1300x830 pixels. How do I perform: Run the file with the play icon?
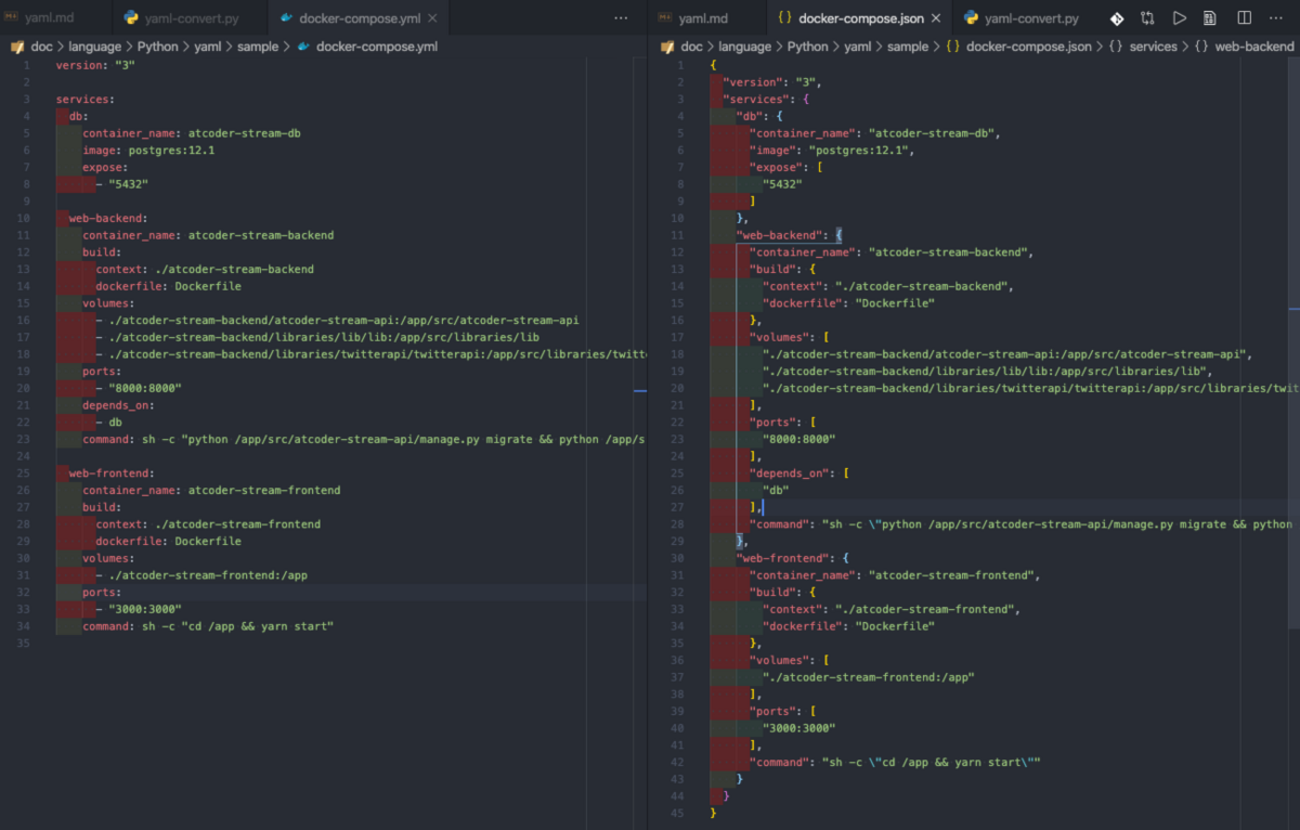point(1180,18)
